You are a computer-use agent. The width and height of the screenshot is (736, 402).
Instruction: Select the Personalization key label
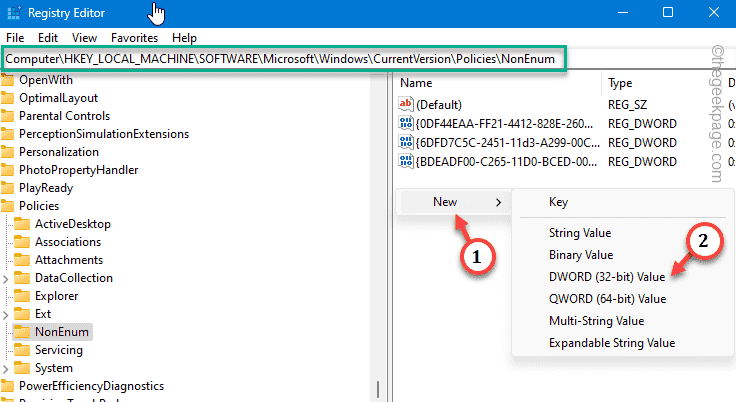tap(59, 152)
